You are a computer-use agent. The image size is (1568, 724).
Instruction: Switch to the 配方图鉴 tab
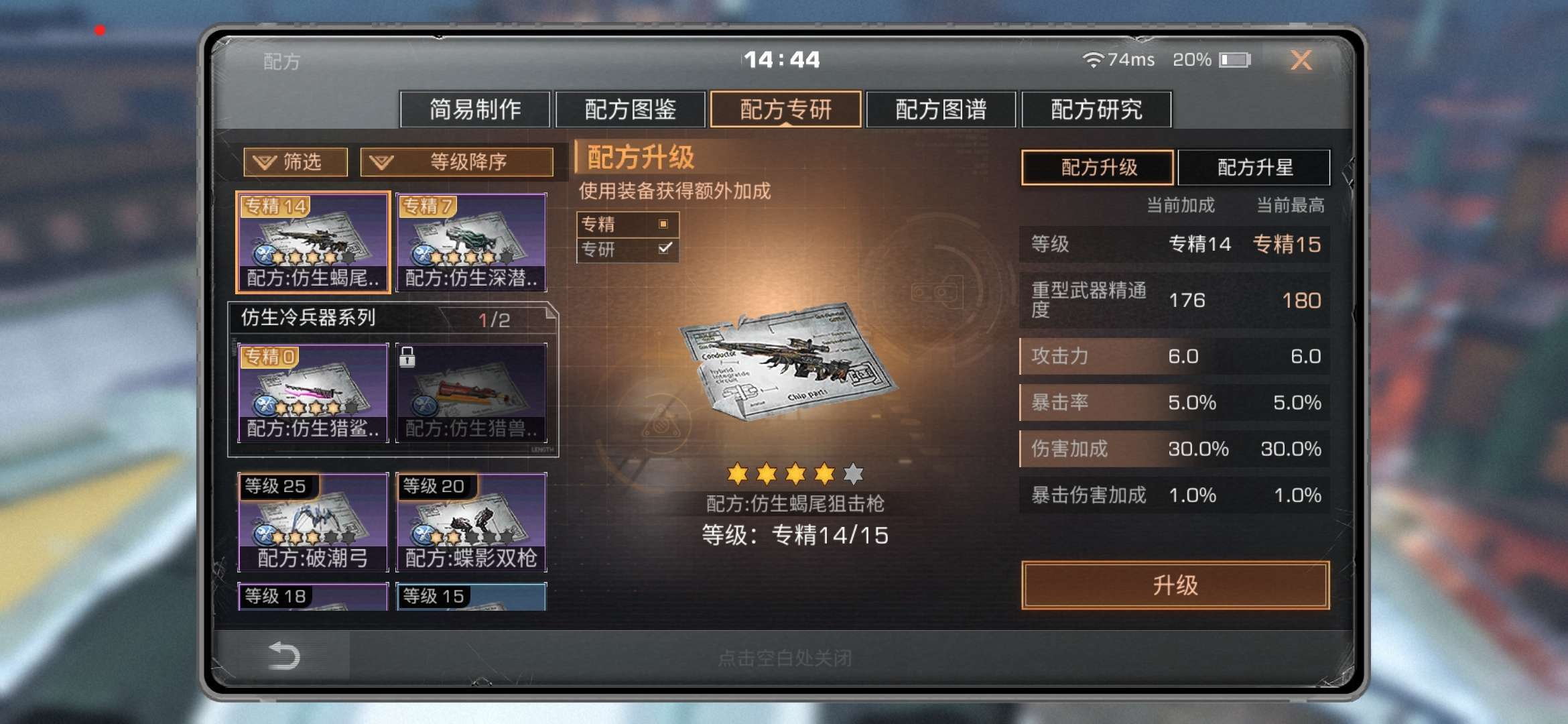pyautogui.click(x=630, y=109)
